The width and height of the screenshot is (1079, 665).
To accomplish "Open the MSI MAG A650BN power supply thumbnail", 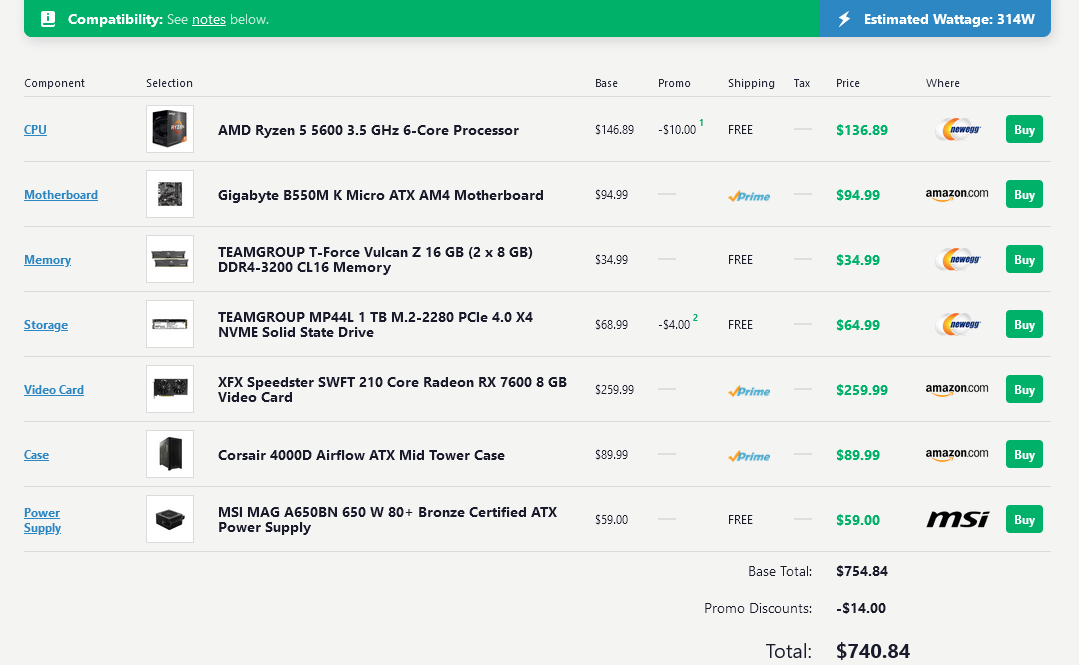I will [x=170, y=519].
